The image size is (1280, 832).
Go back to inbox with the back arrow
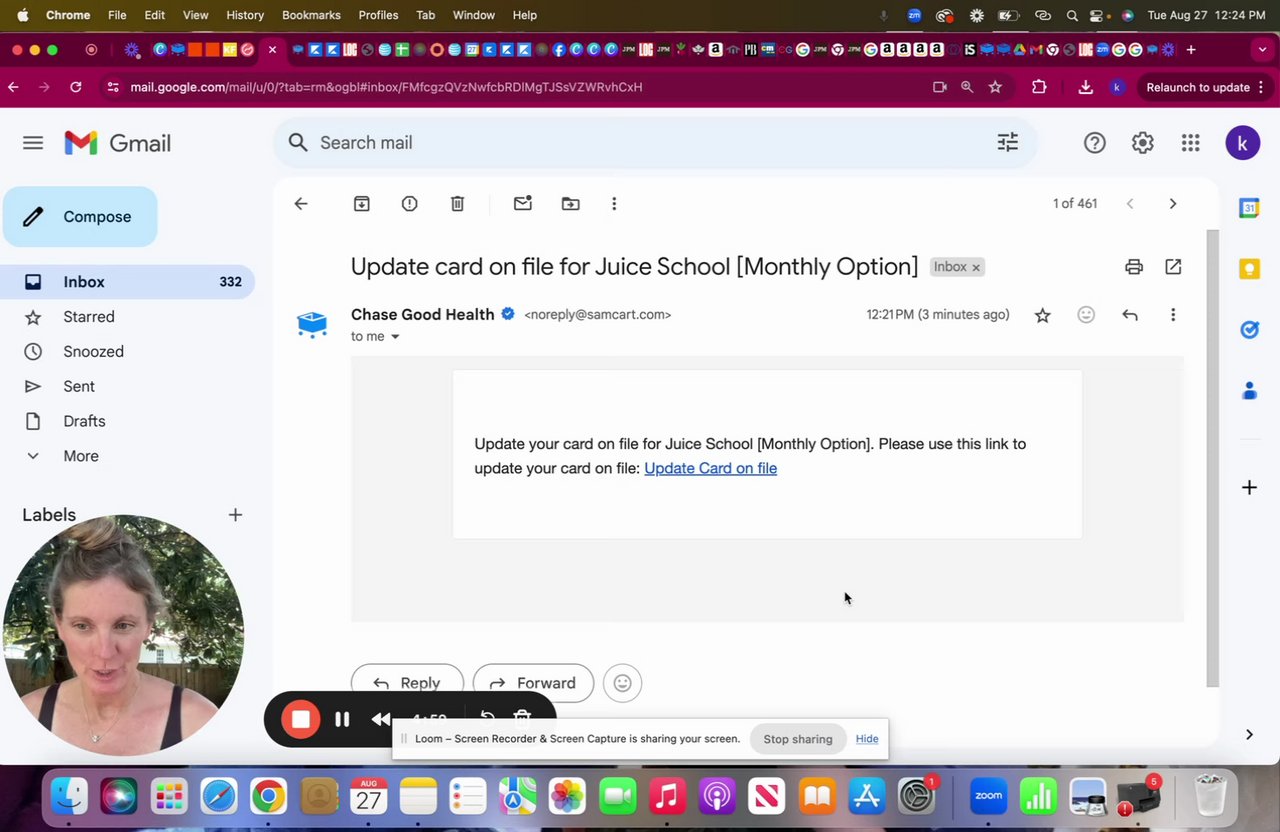tap(301, 204)
